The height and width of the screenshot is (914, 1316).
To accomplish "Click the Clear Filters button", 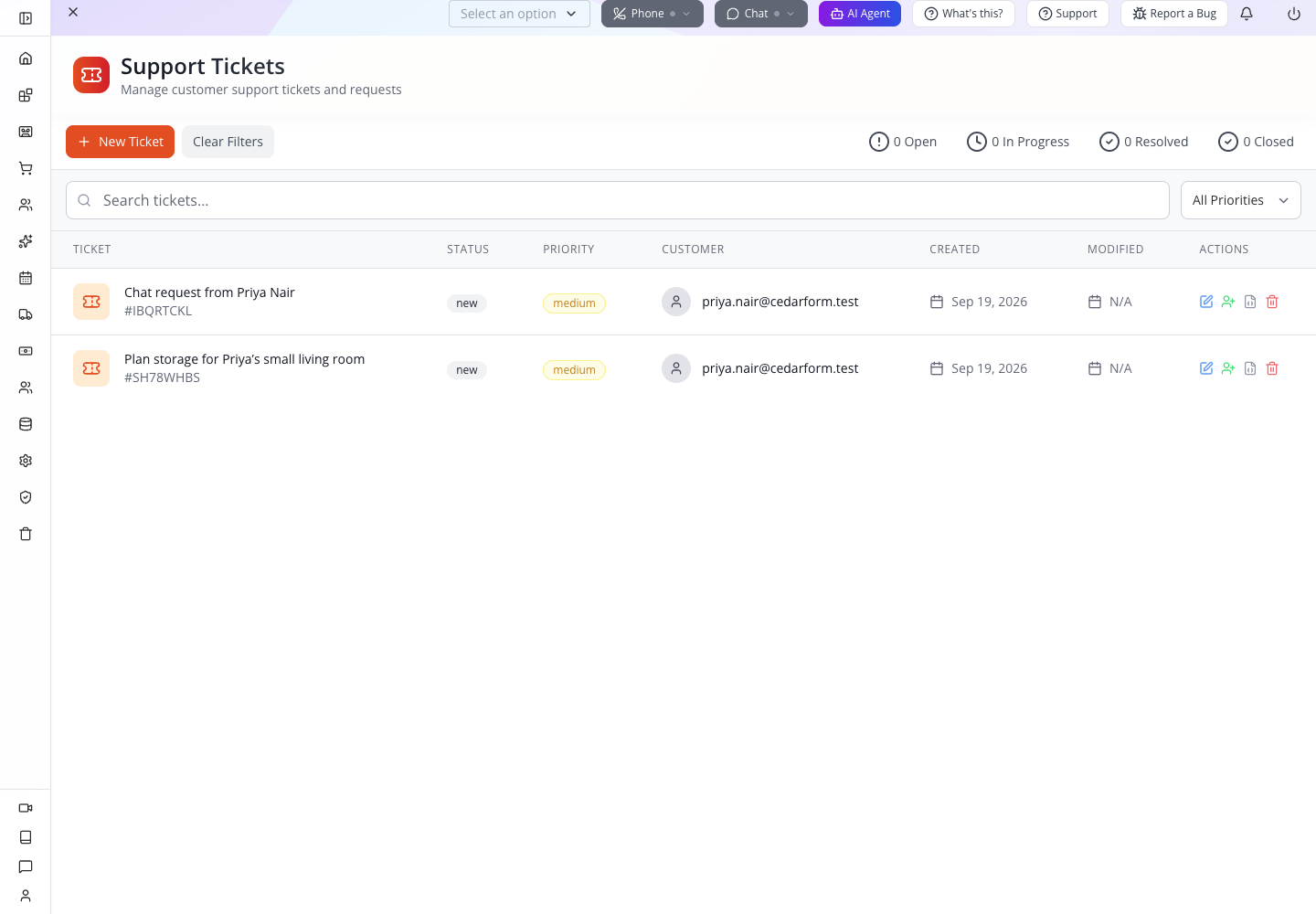I will tap(228, 142).
